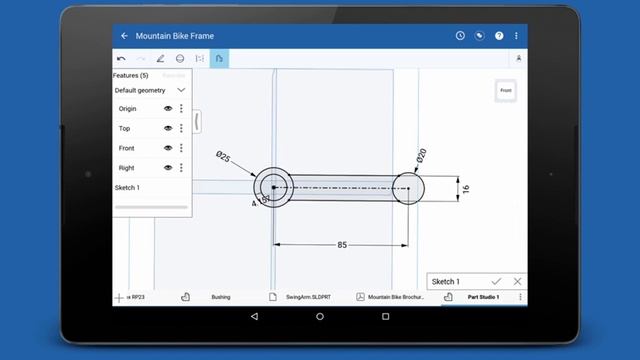The image size is (640, 360).
Task: Open Part Studio 1 tab options menu
Action: (x=520, y=297)
